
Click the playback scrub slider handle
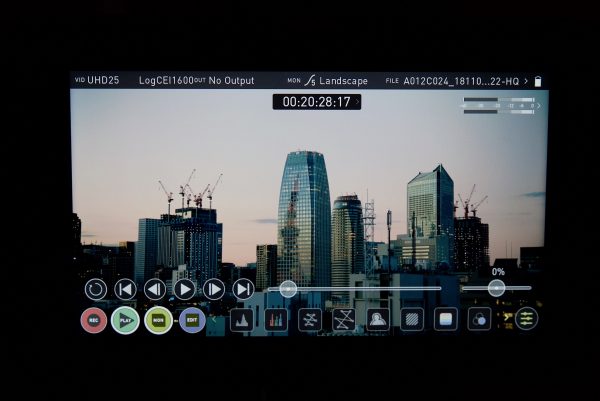coord(288,288)
